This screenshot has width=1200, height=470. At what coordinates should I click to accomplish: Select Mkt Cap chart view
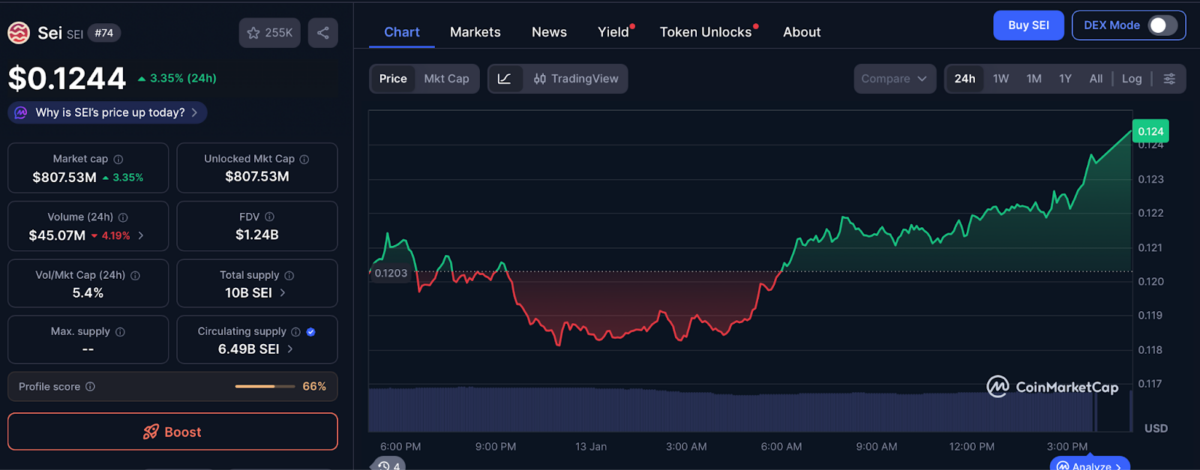tap(446, 79)
